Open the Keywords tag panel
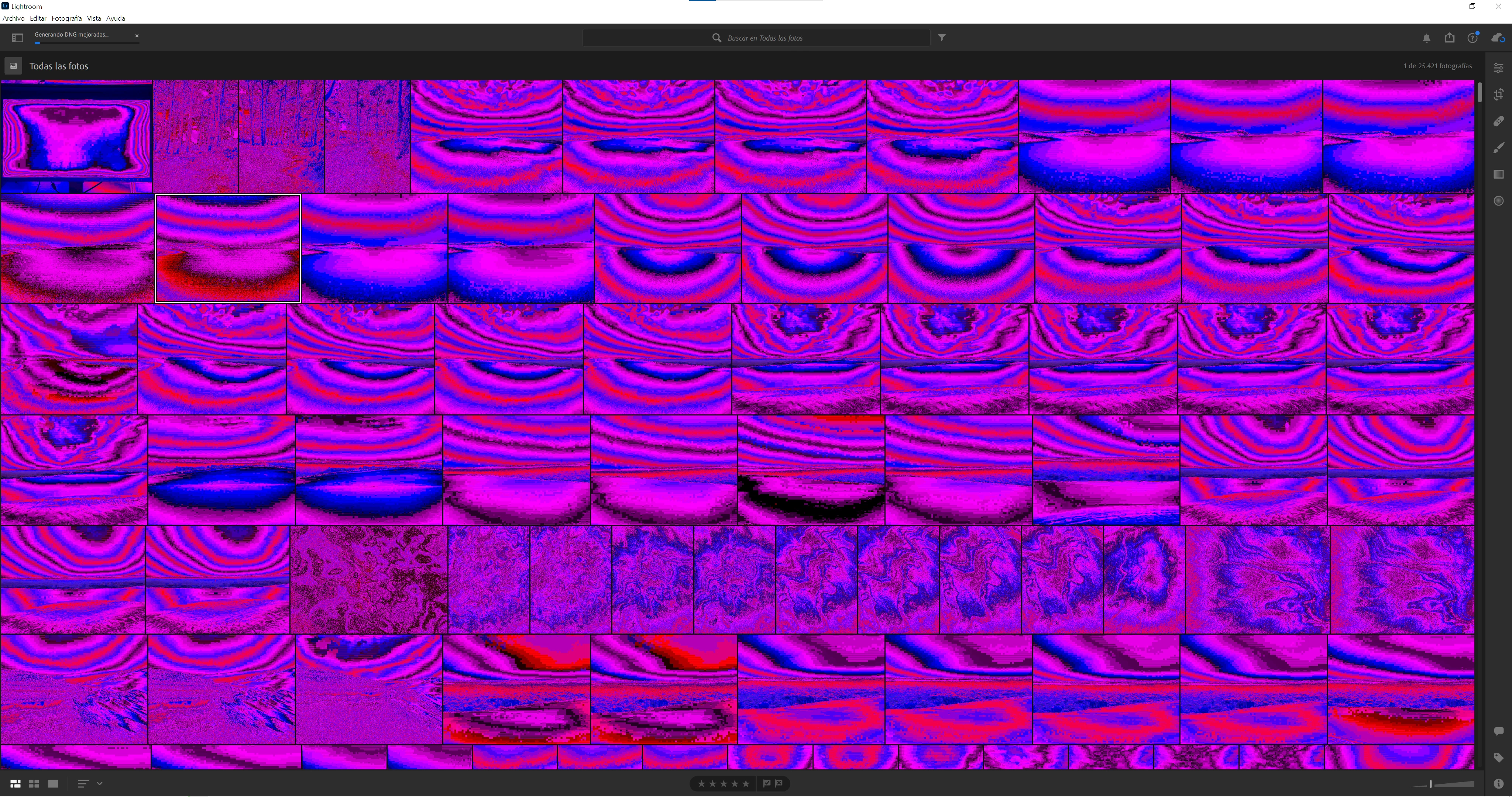 tap(1498, 758)
